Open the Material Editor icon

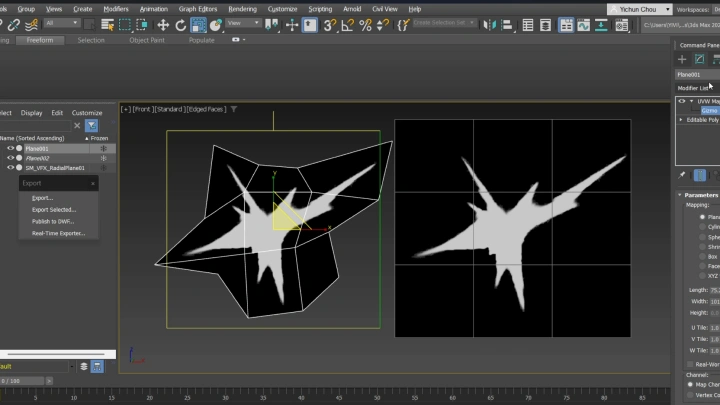click(x=622, y=25)
